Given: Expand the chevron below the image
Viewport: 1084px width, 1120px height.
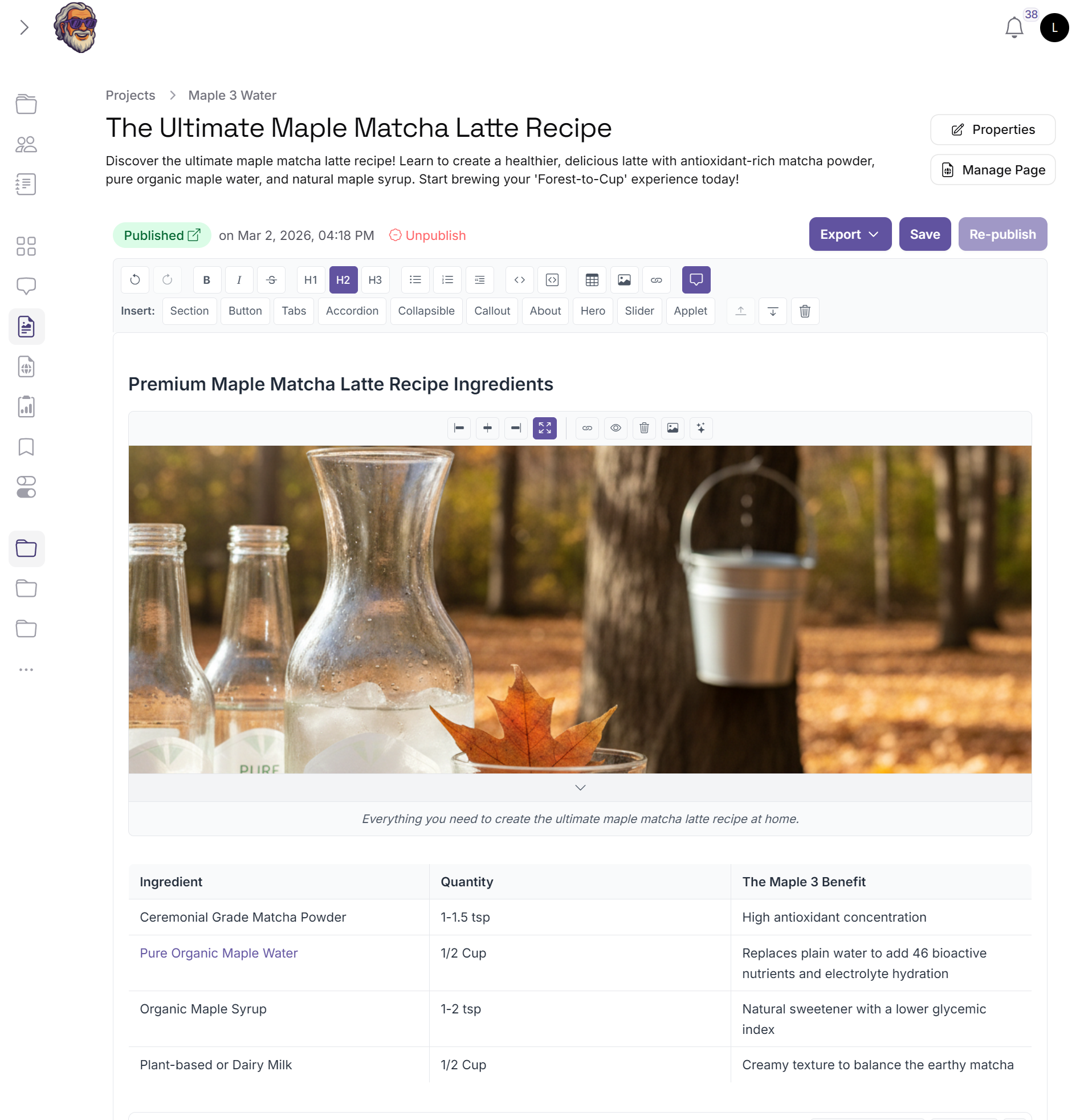Looking at the screenshot, I should 580,788.
